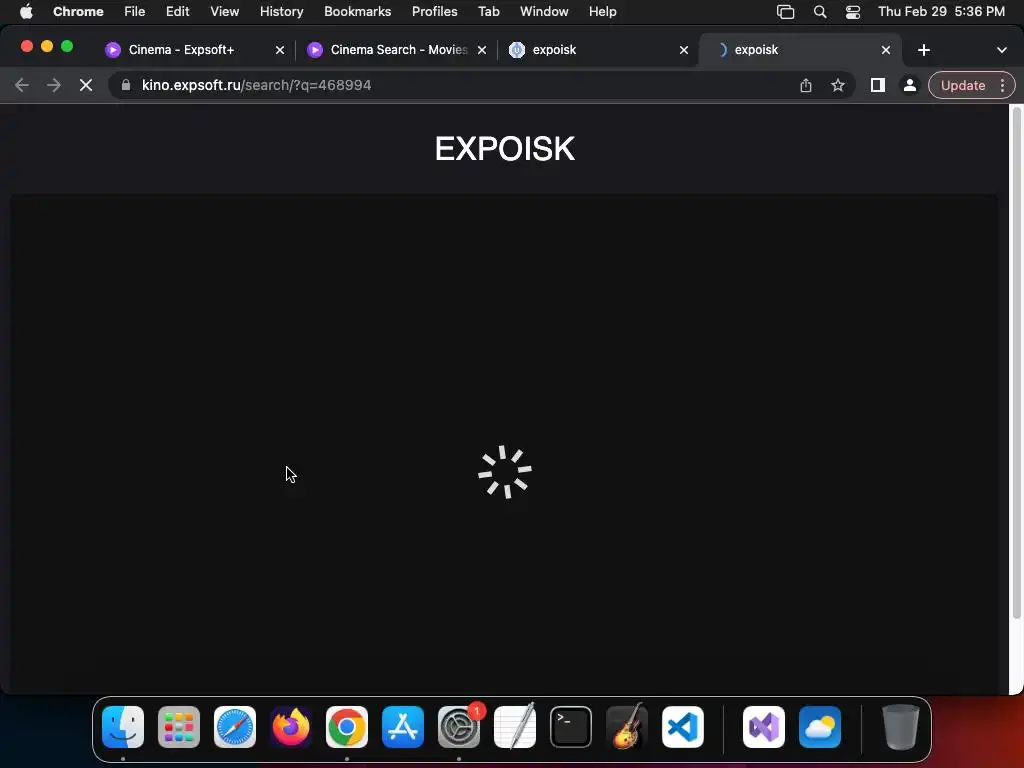Launch Safari from the Dock

click(235, 727)
